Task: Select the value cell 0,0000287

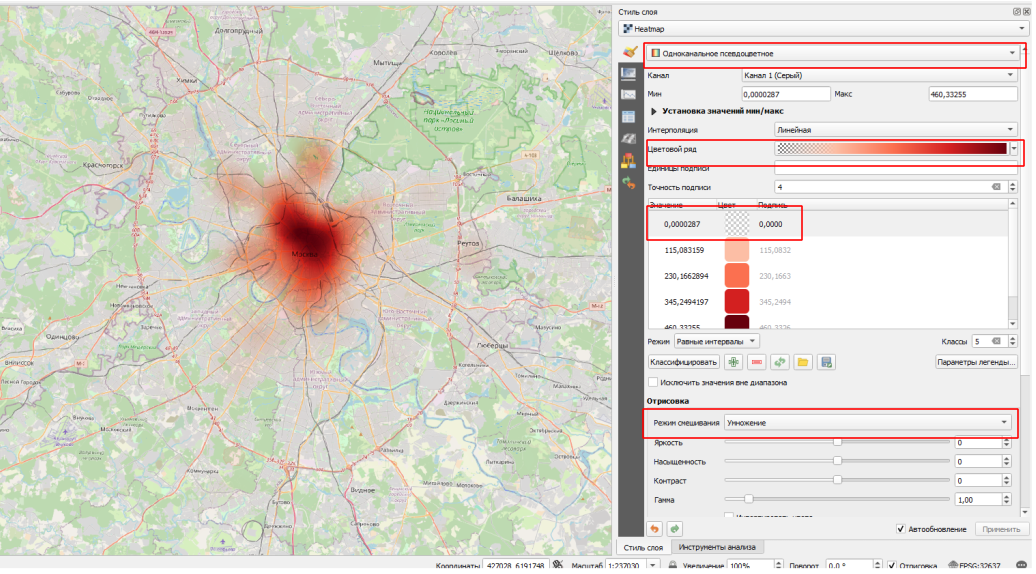Action: point(682,225)
